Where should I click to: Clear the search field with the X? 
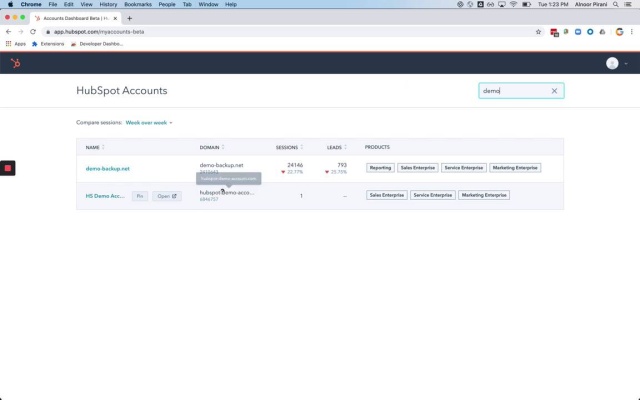(x=554, y=91)
